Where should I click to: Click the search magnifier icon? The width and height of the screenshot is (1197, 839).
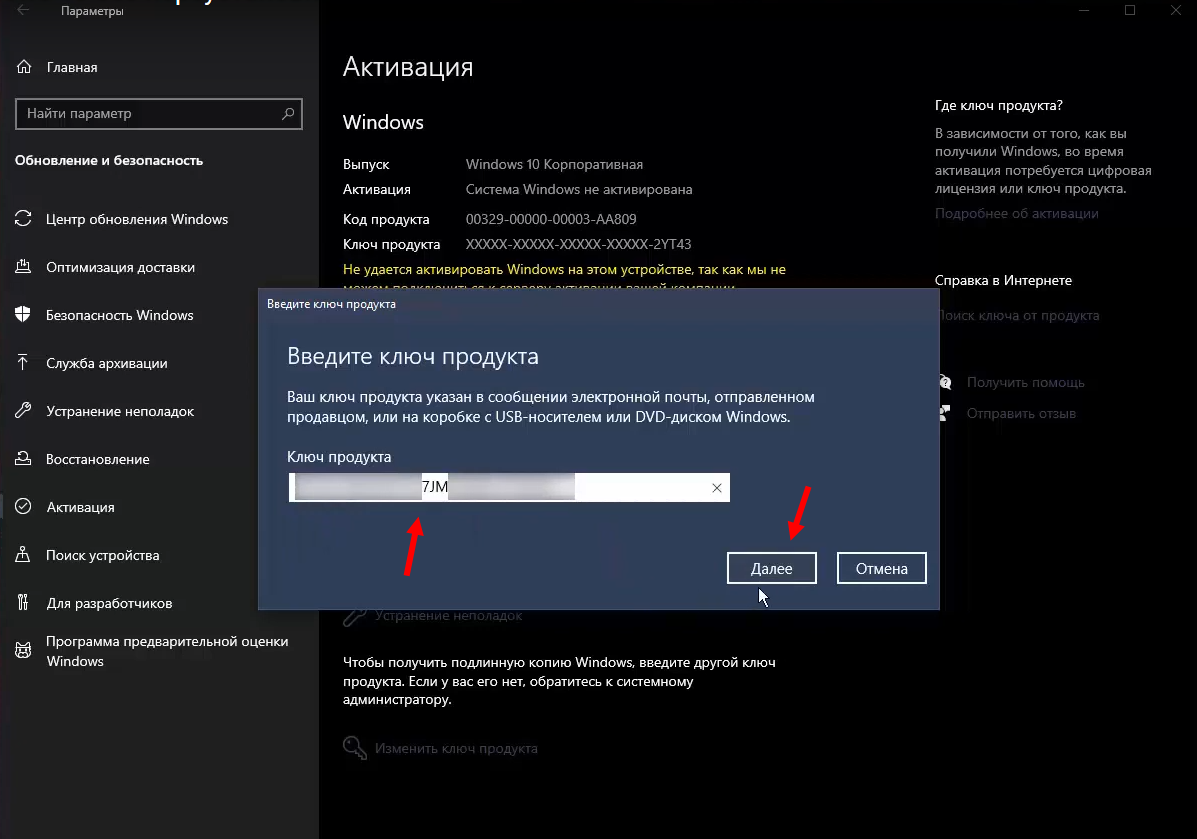click(x=288, y=114)
